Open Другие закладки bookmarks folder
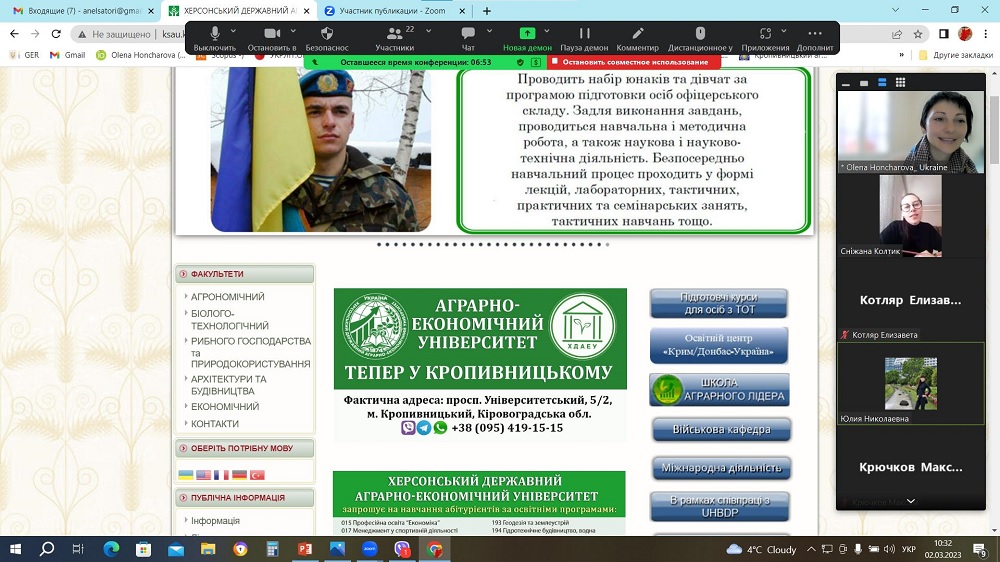Image resolution: width=1000 pixels, height=562 pixels. click(x=955, y=55)
